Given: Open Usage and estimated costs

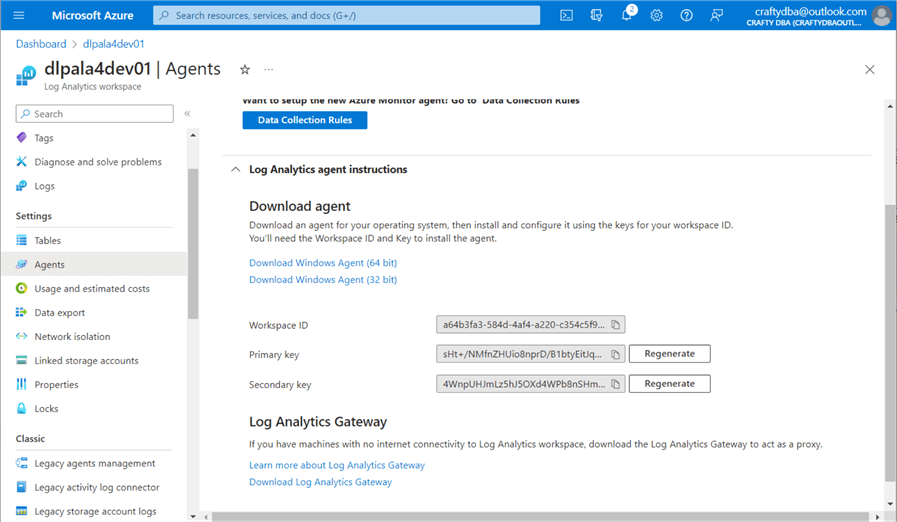Looking at the screenshot, I should 94,288.
